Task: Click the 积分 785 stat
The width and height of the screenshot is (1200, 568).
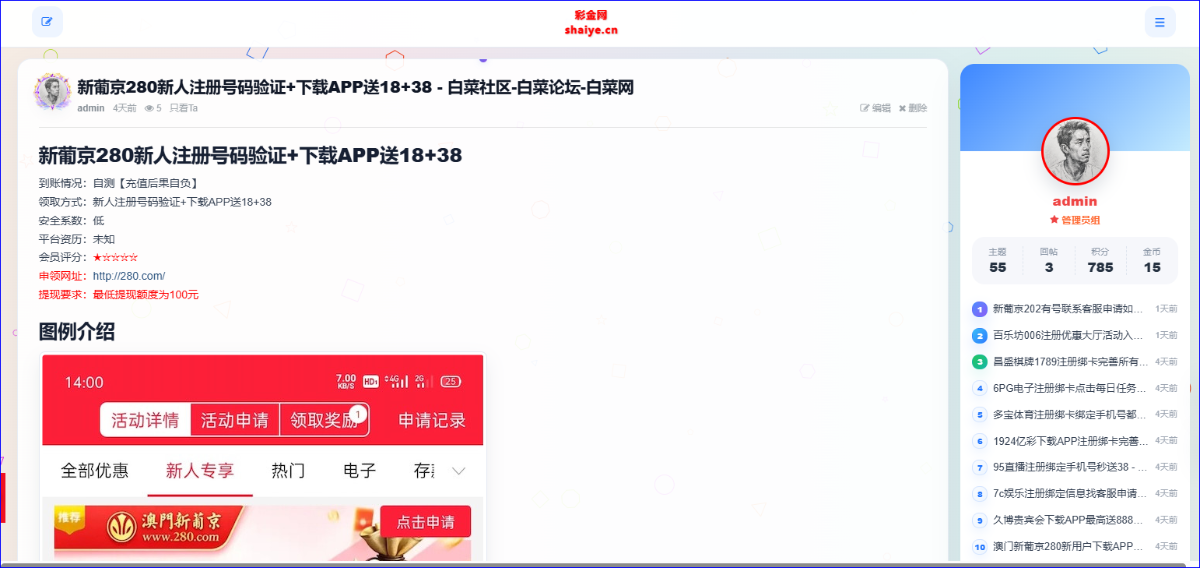Action: point(1101,260)
